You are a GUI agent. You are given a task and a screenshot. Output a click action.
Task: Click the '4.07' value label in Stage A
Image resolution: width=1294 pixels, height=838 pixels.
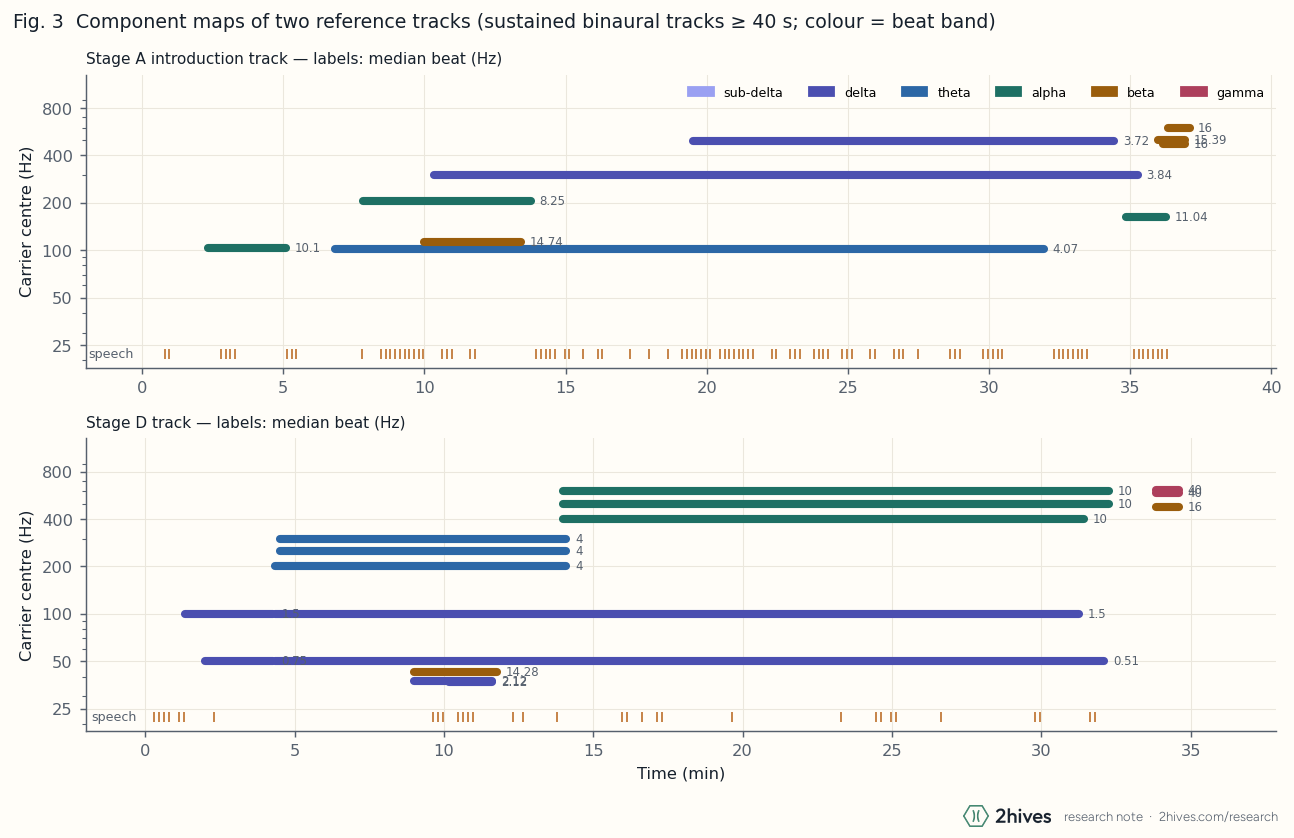coord(1065,249)
